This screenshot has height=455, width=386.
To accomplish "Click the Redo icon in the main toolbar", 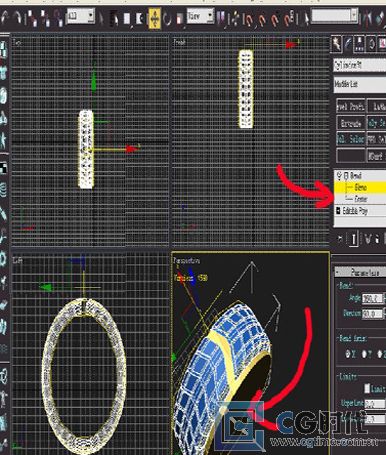I will (18, 17).
